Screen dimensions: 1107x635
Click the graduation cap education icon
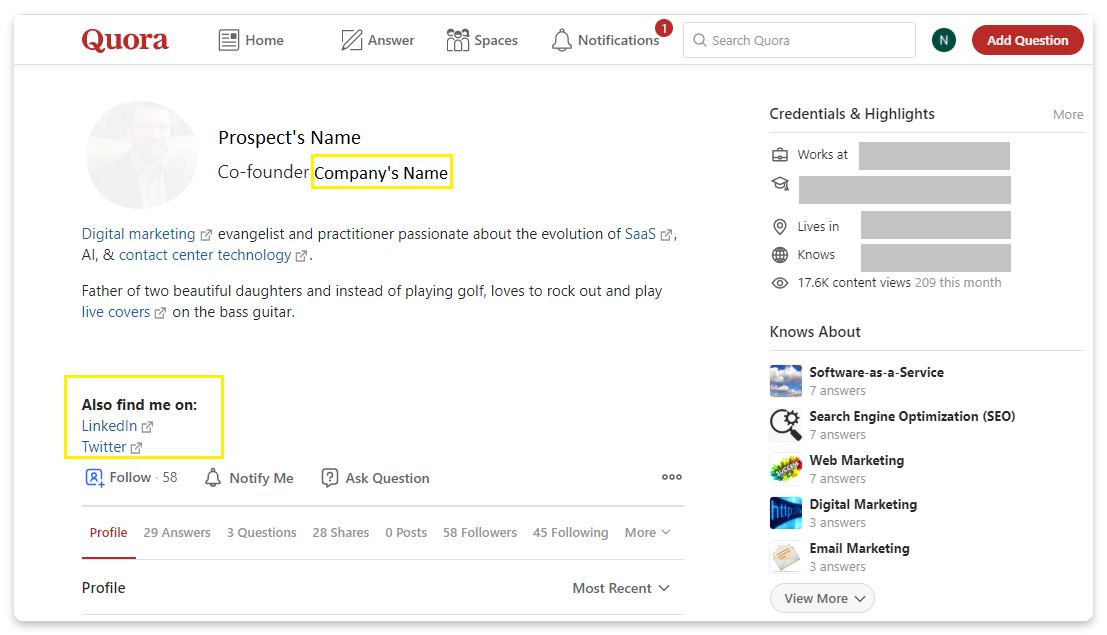pos(779,184)
